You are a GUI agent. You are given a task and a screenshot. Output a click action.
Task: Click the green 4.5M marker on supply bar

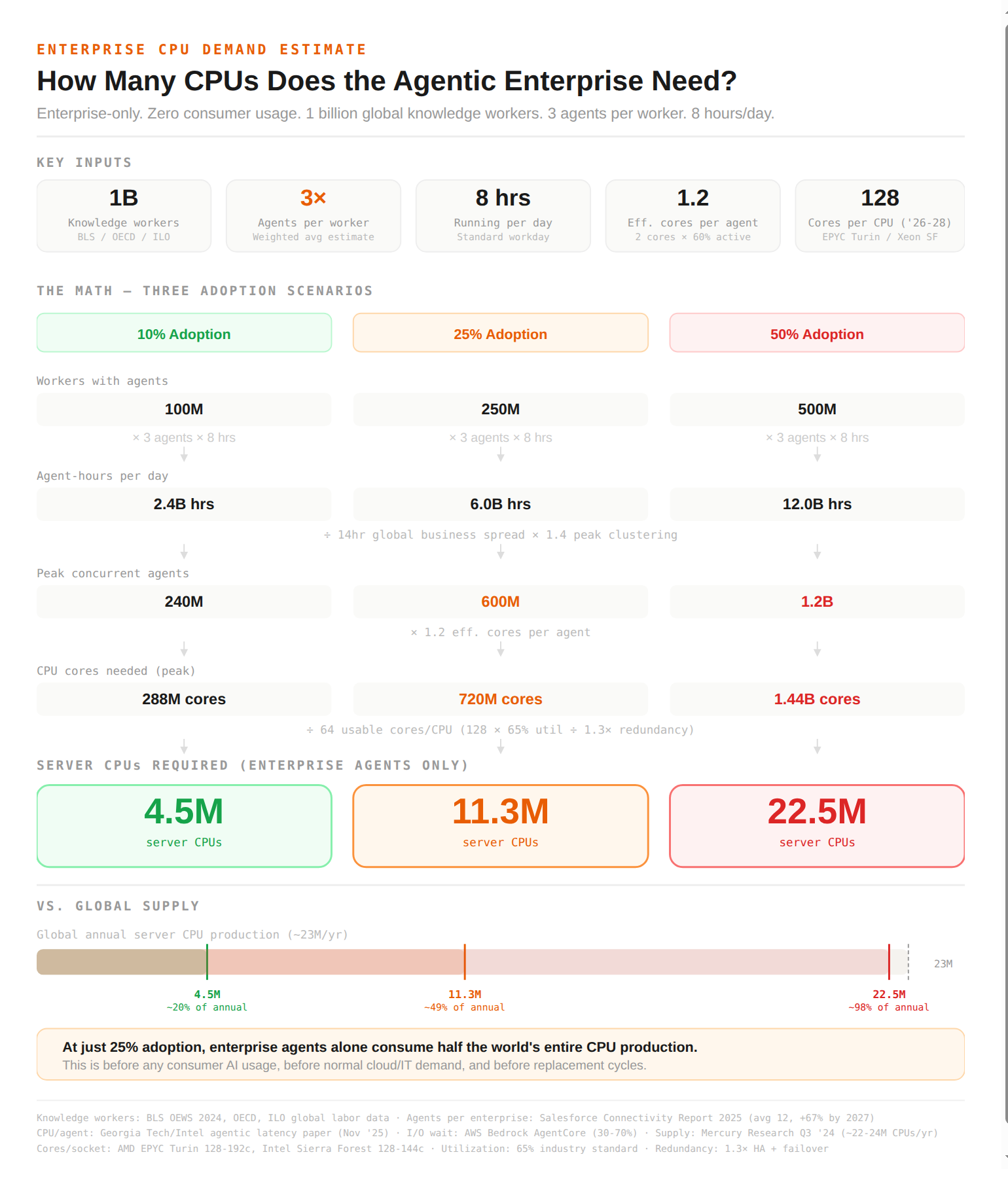point(207,962)
